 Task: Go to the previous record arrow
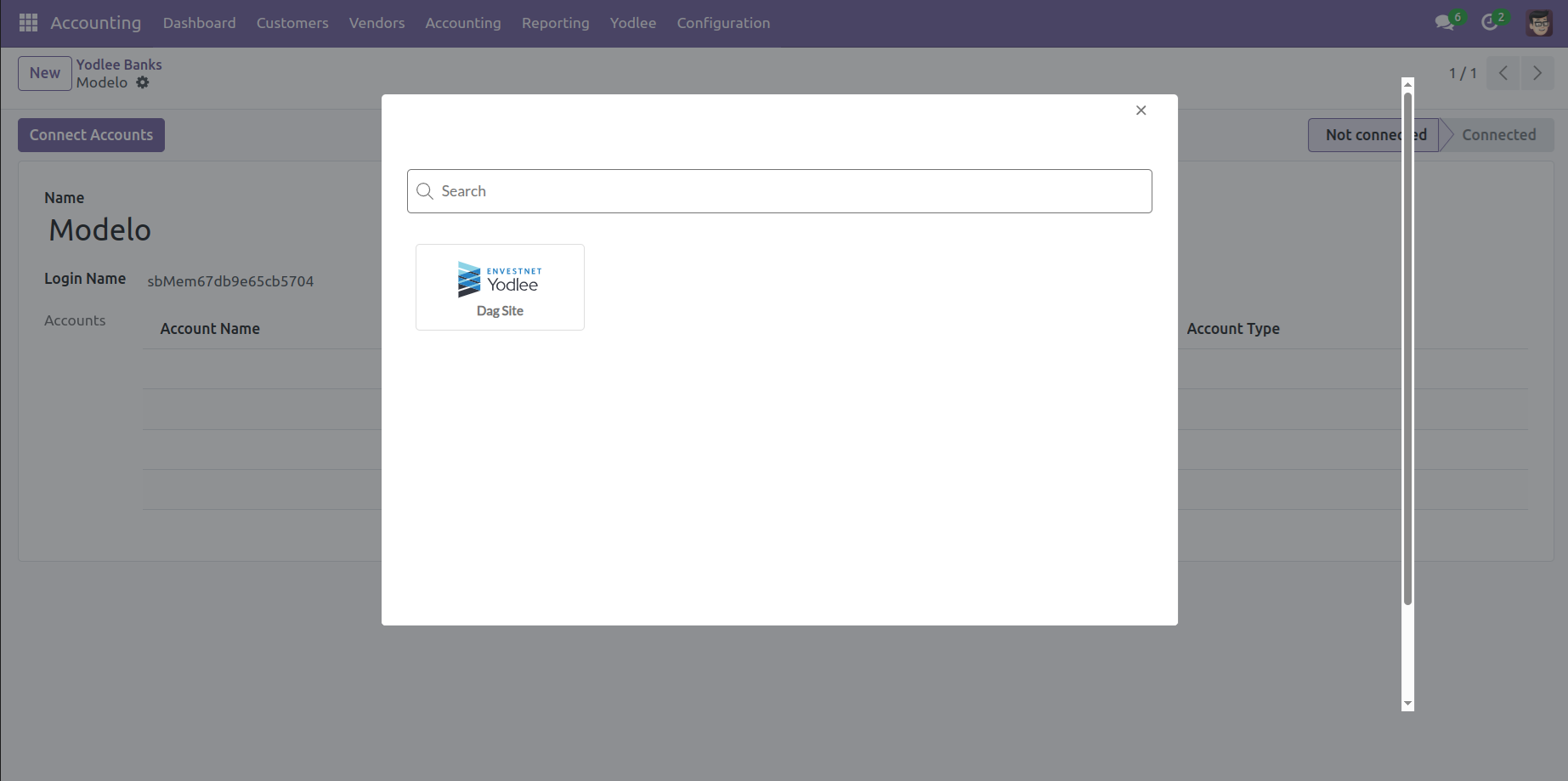pos(1503,73)
